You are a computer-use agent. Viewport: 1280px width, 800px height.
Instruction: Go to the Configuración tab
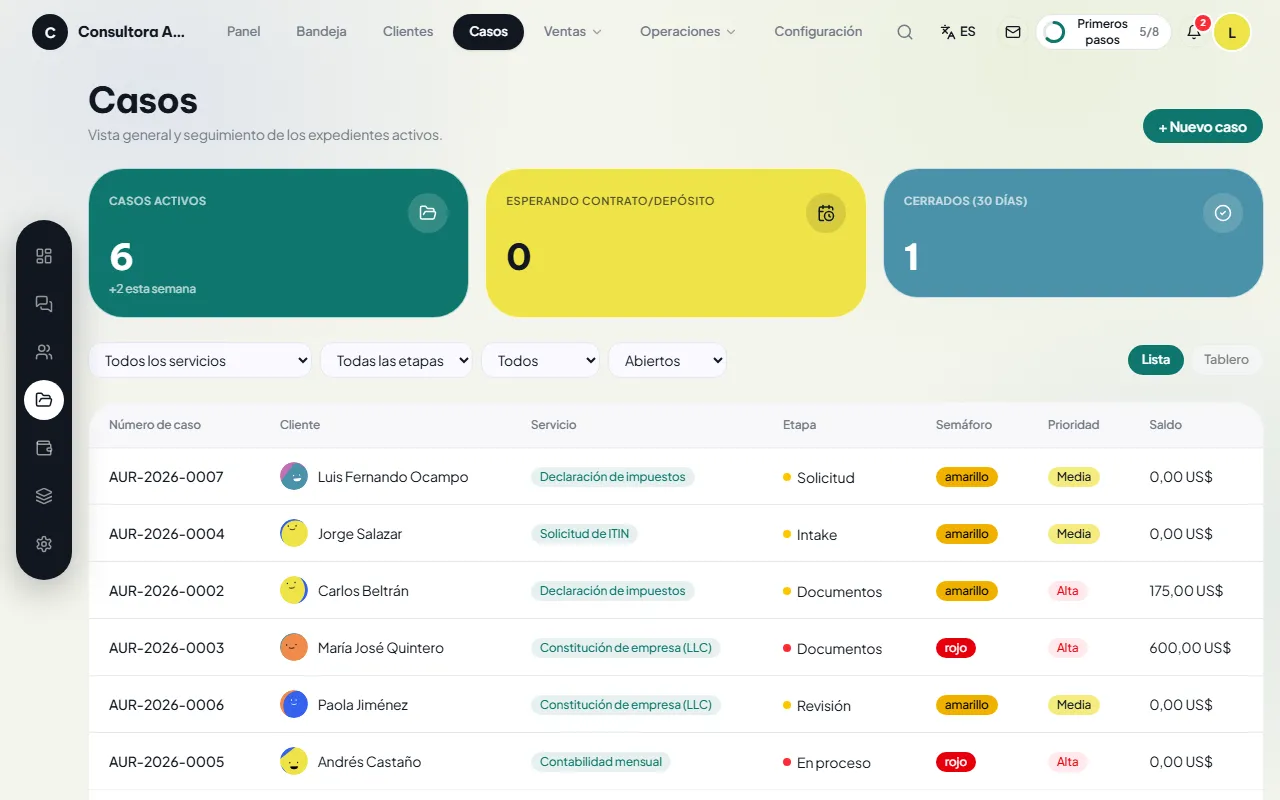coord(818,32)
